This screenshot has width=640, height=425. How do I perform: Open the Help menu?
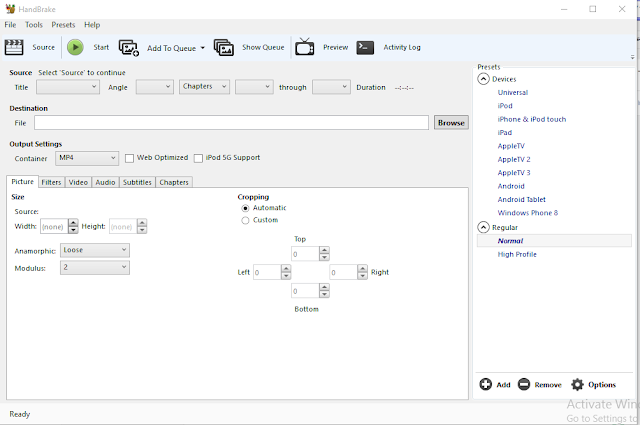92,25
